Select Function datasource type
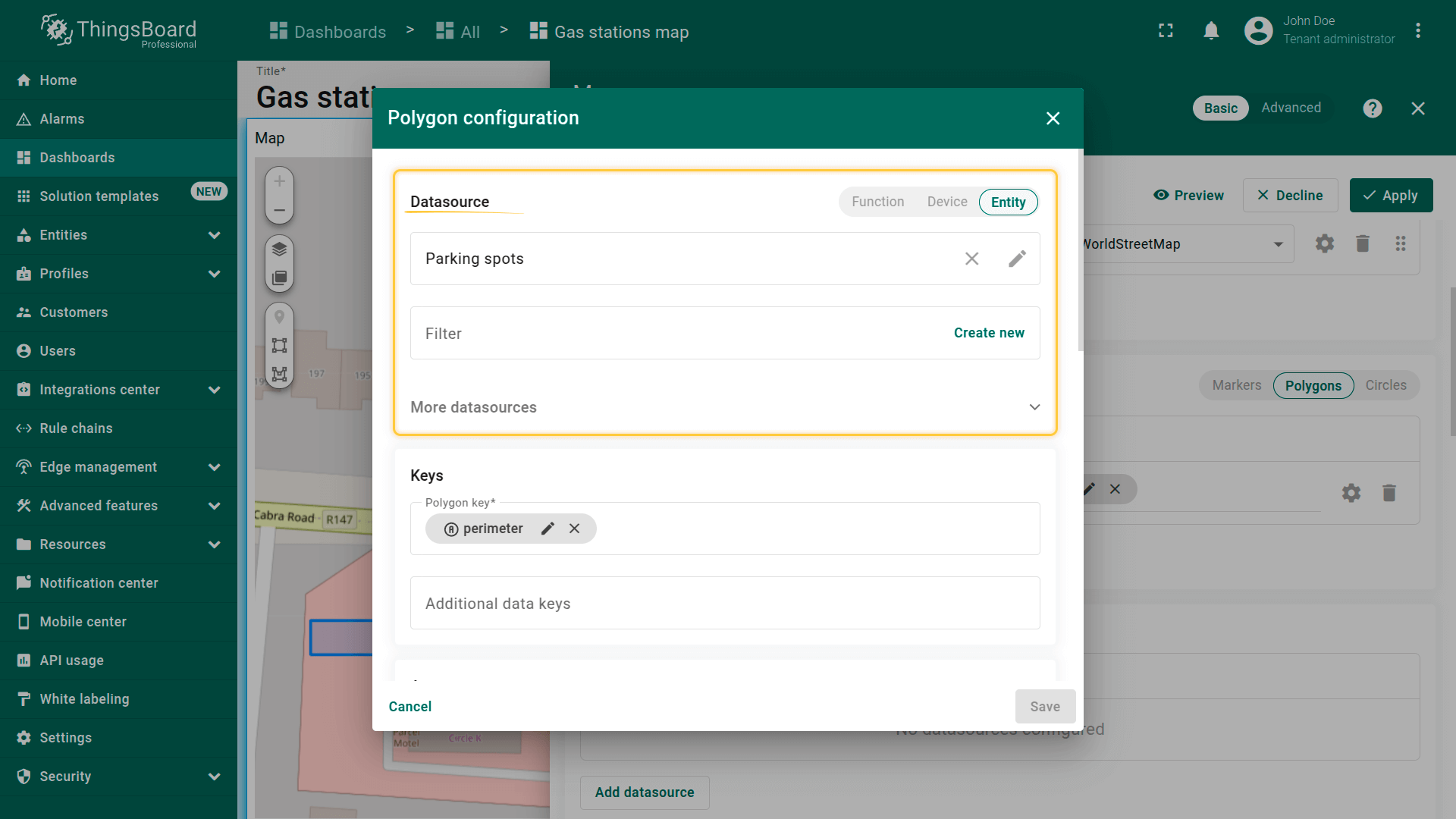This screenshot has height=819, width=1456. (x=877, y=202)
